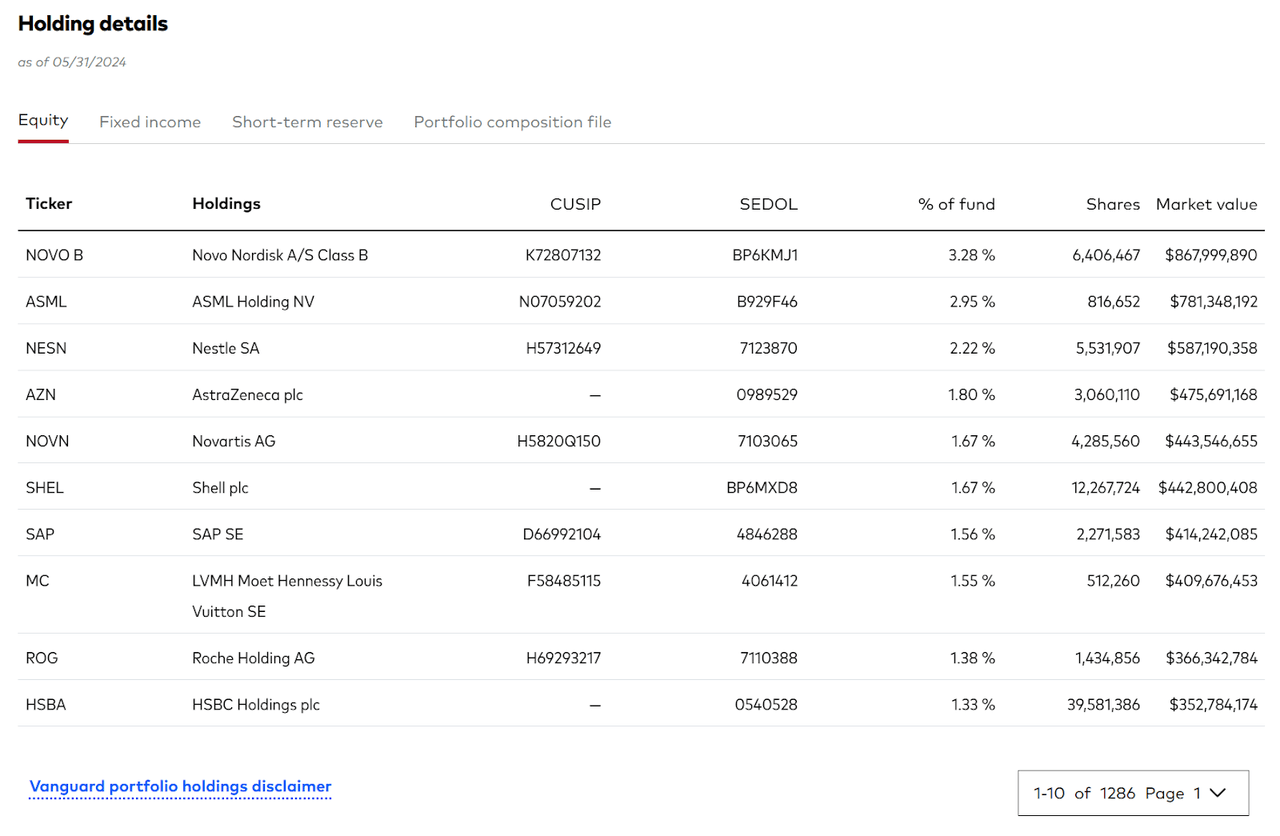Click the Market value column header
This screenshot has width=1280, height=836.
(x=1207, y=204)
